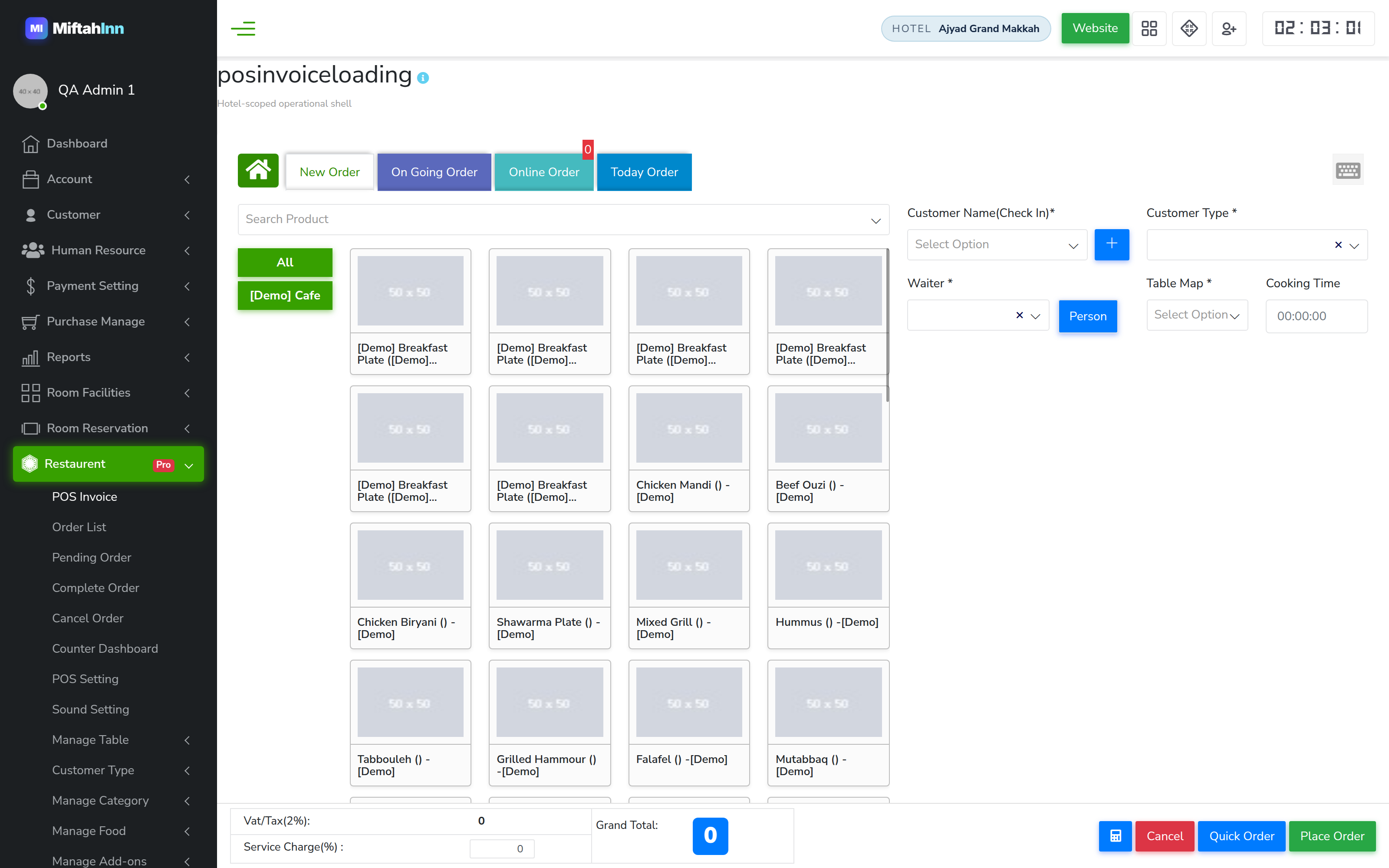The image size is (1389, 868).
Task: Switch to the On Going Order tab
Action: [434, 172]
